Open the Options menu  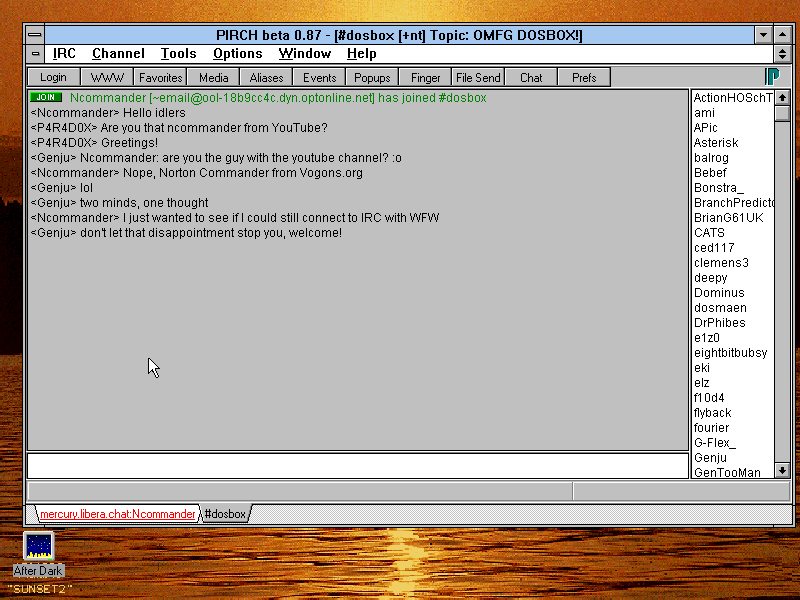238,54
